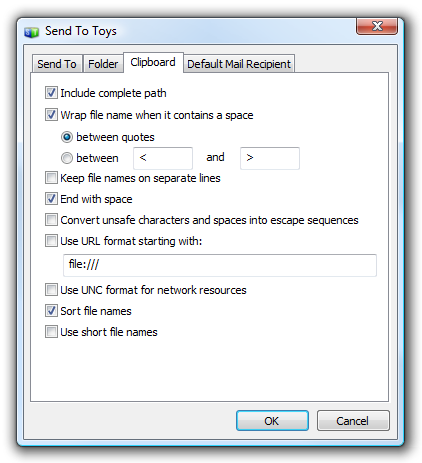This screenshot has width=422, height=463.
Task: Choose the between custom characters radio button
Action: [67, 158]
